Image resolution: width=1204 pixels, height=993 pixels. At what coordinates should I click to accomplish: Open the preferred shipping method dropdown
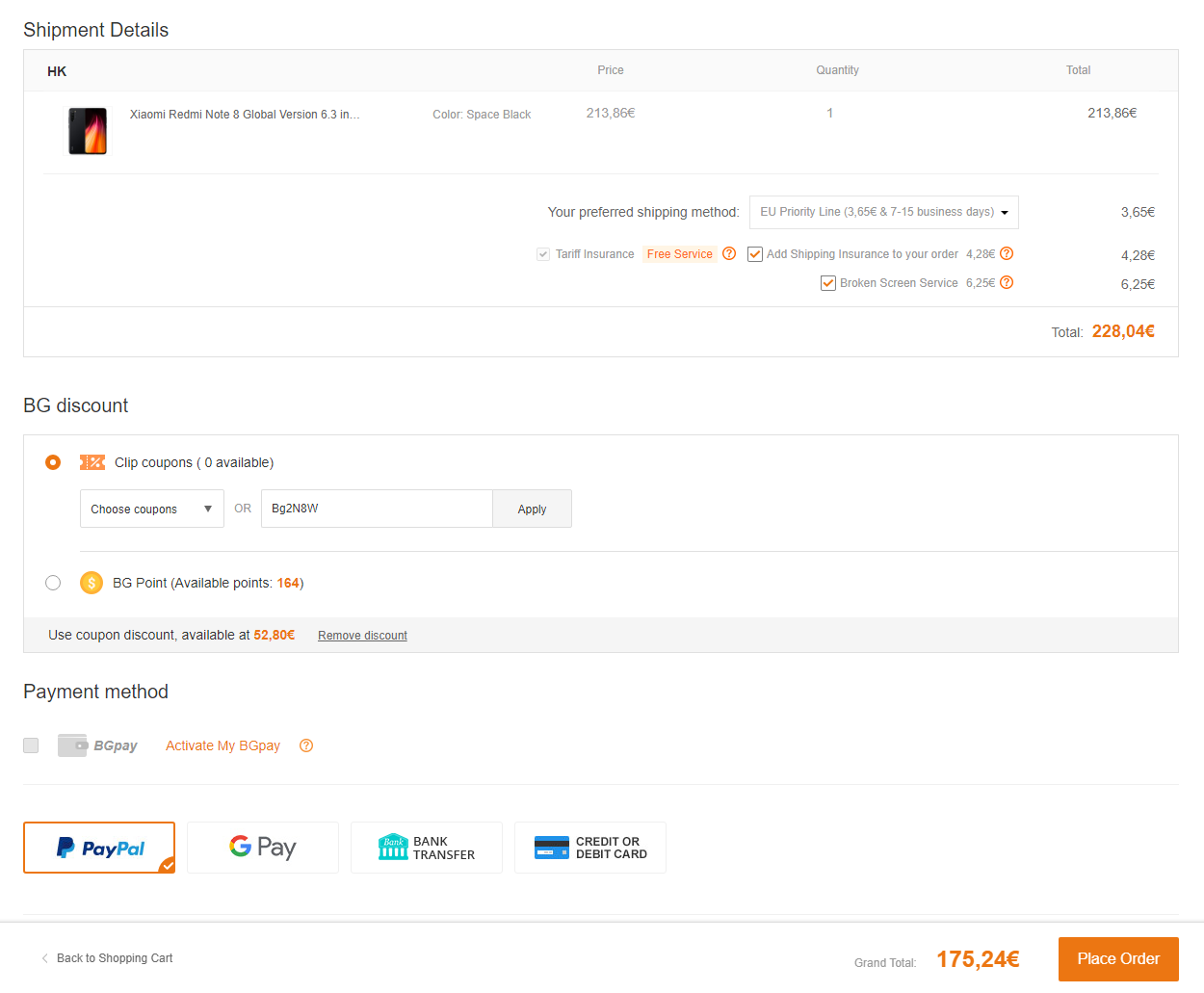coord(883,212)
